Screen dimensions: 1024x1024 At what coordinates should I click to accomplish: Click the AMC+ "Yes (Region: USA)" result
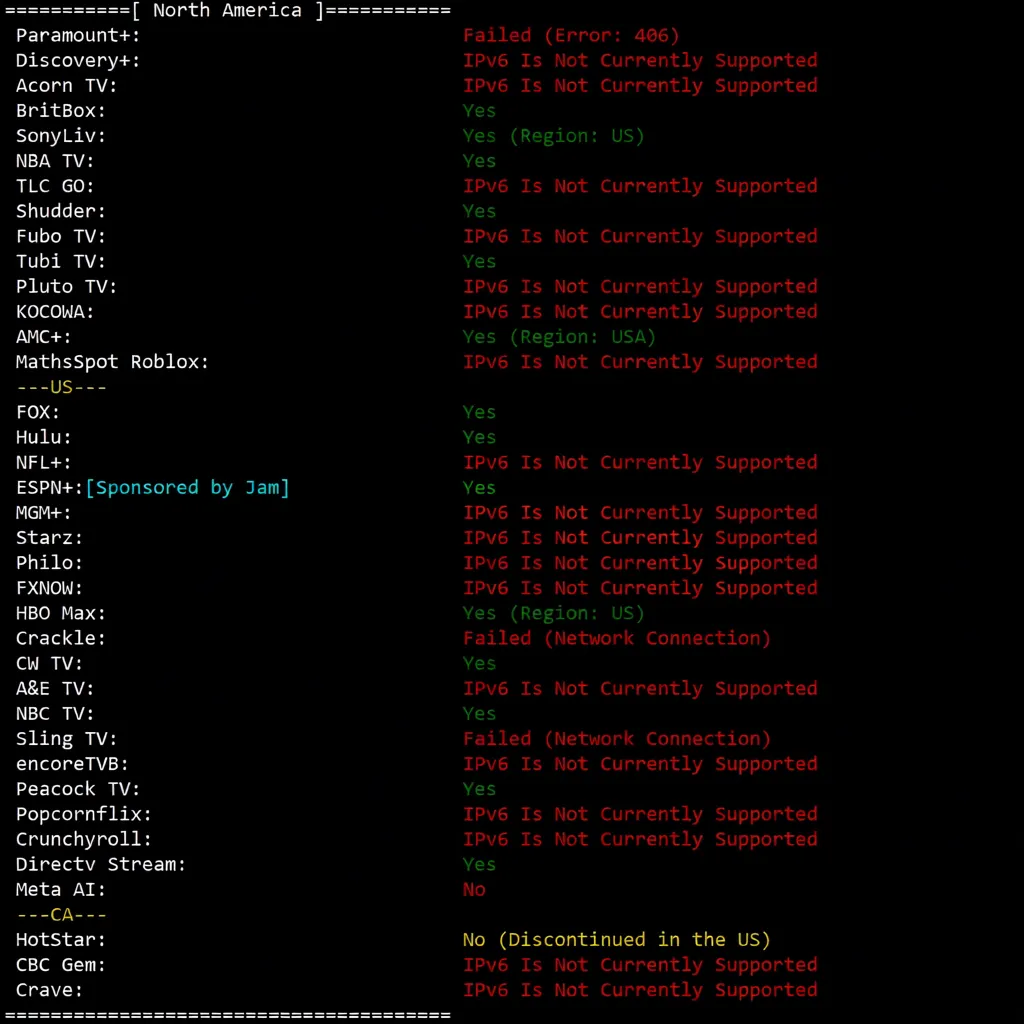click(559, 337)
